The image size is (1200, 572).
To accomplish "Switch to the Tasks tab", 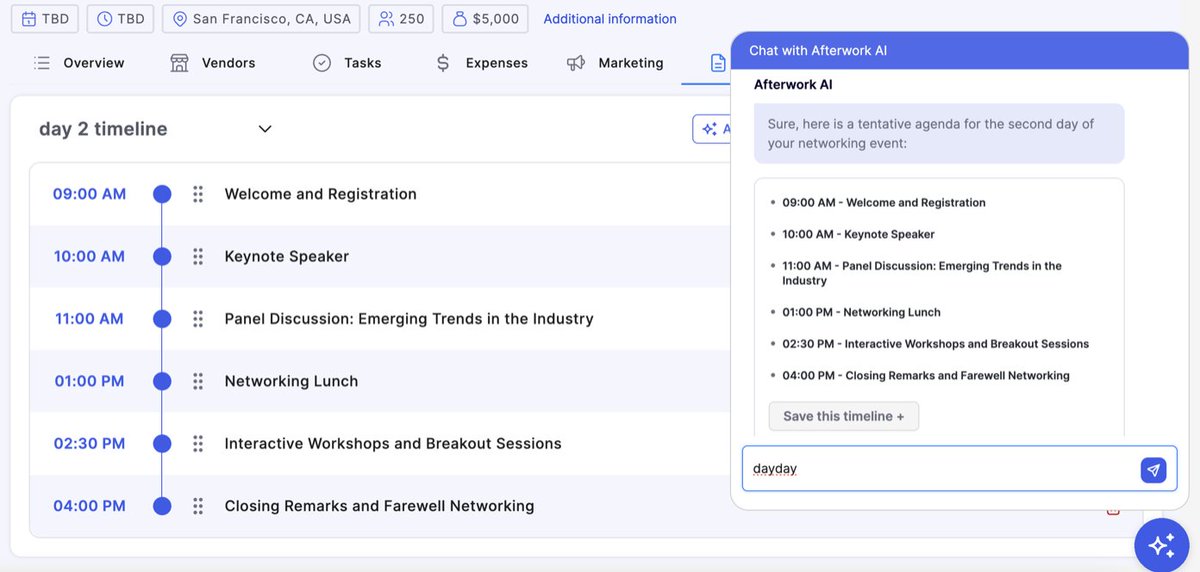I will (x=347, y=63).
